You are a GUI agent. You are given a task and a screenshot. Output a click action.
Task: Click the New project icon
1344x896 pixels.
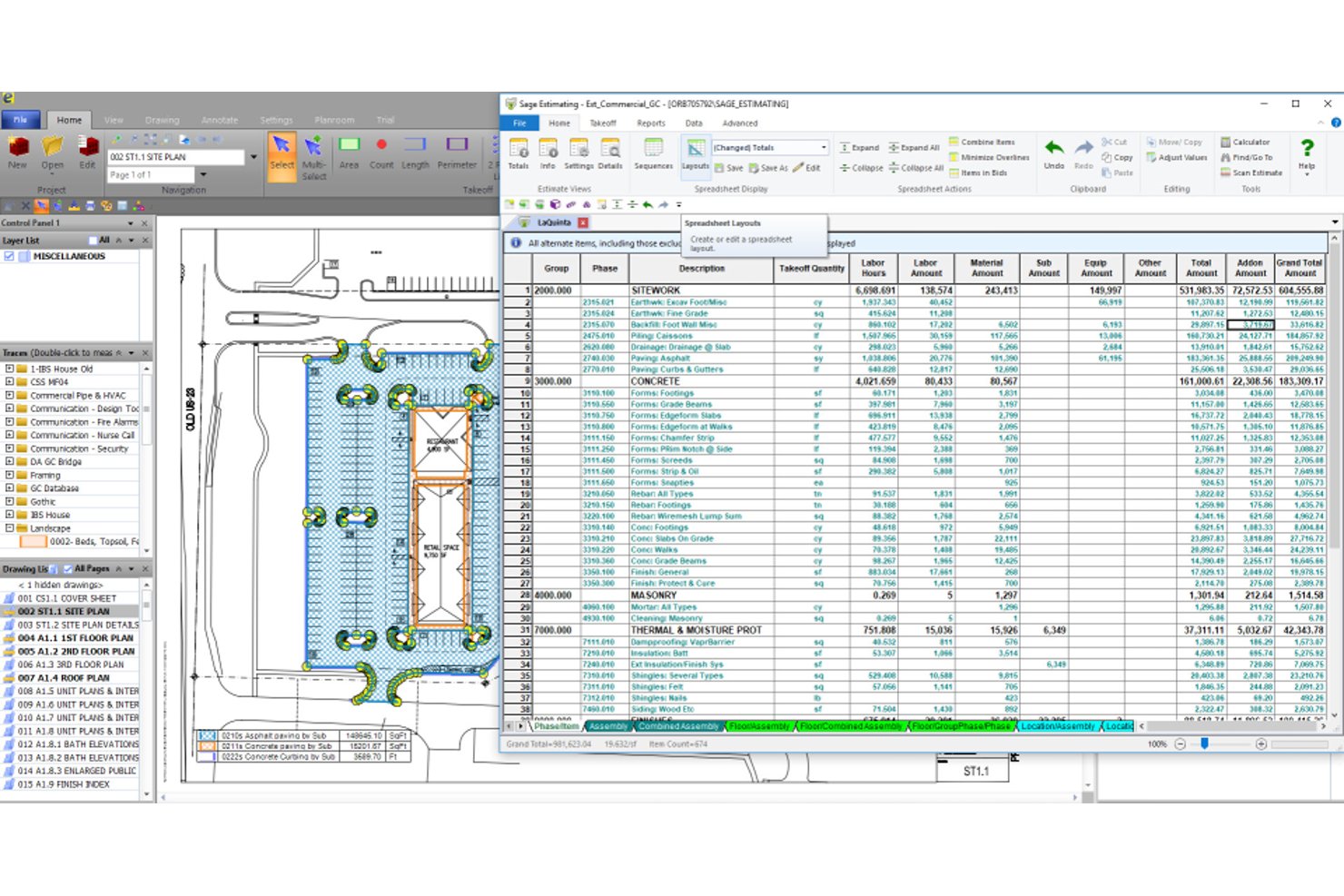[x=17, y=153]
